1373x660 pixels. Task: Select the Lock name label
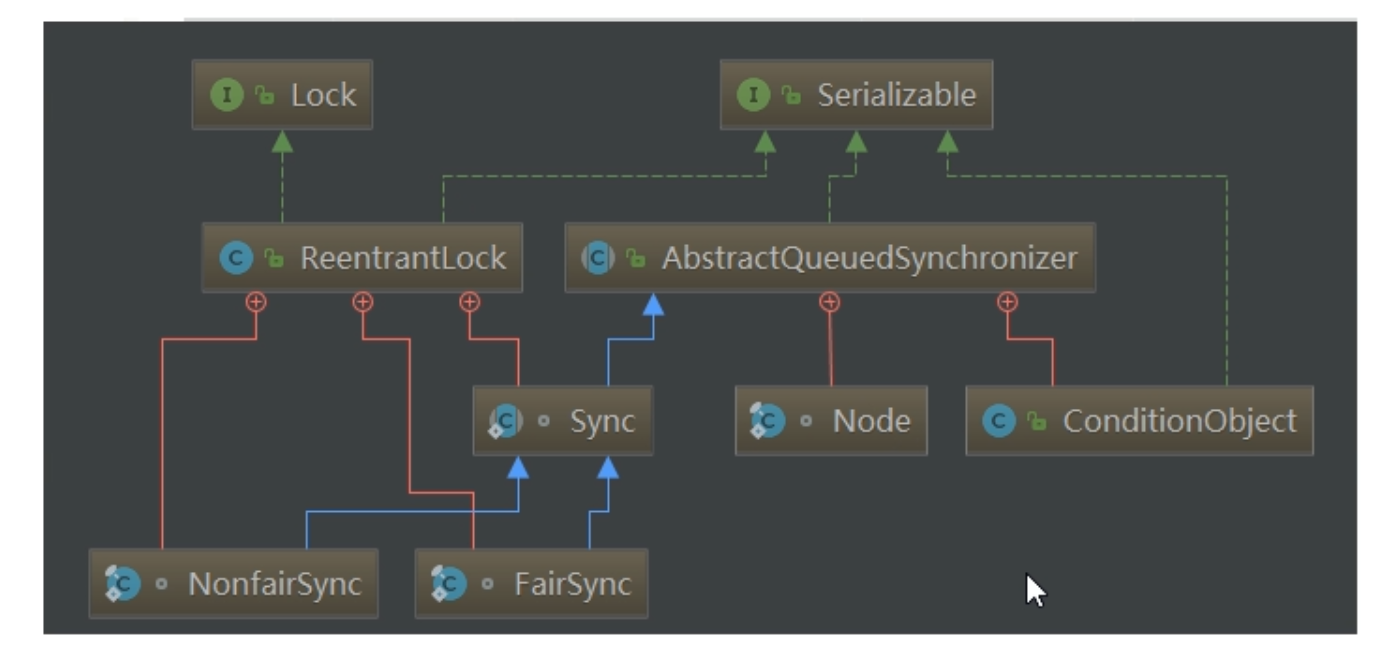coord(323,95)
